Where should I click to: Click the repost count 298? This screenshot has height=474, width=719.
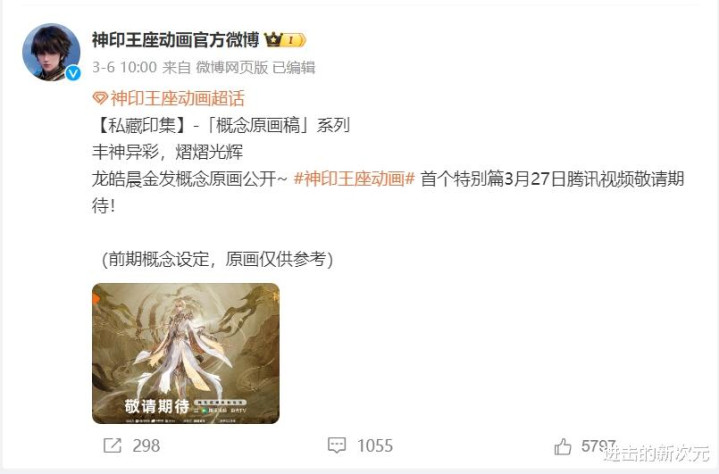pos(146,446)
